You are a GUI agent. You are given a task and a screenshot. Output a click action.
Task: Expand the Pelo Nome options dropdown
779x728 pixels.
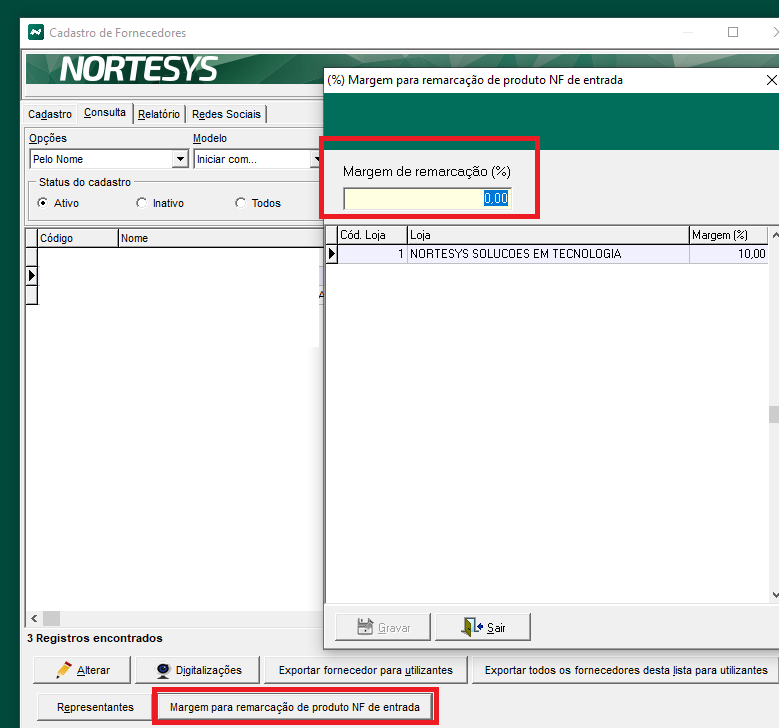(180, 159)
